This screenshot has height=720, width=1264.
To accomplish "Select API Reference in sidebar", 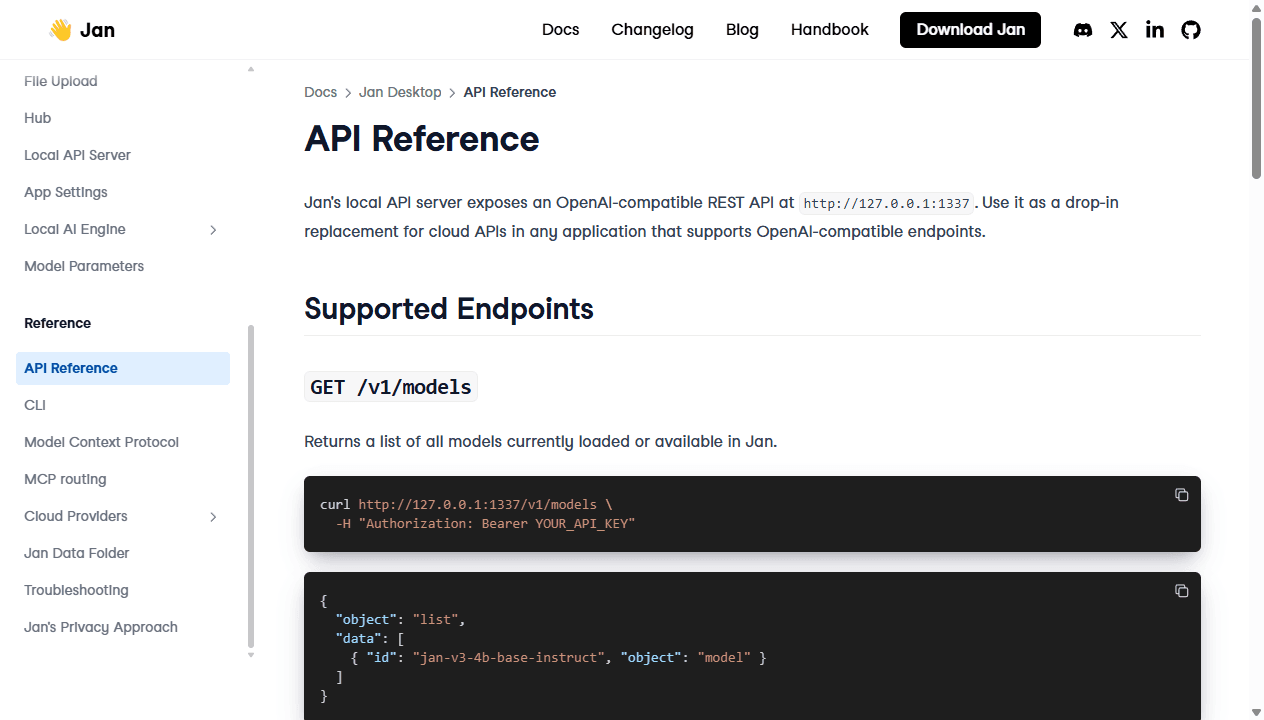I will click(x=123, y=368).
